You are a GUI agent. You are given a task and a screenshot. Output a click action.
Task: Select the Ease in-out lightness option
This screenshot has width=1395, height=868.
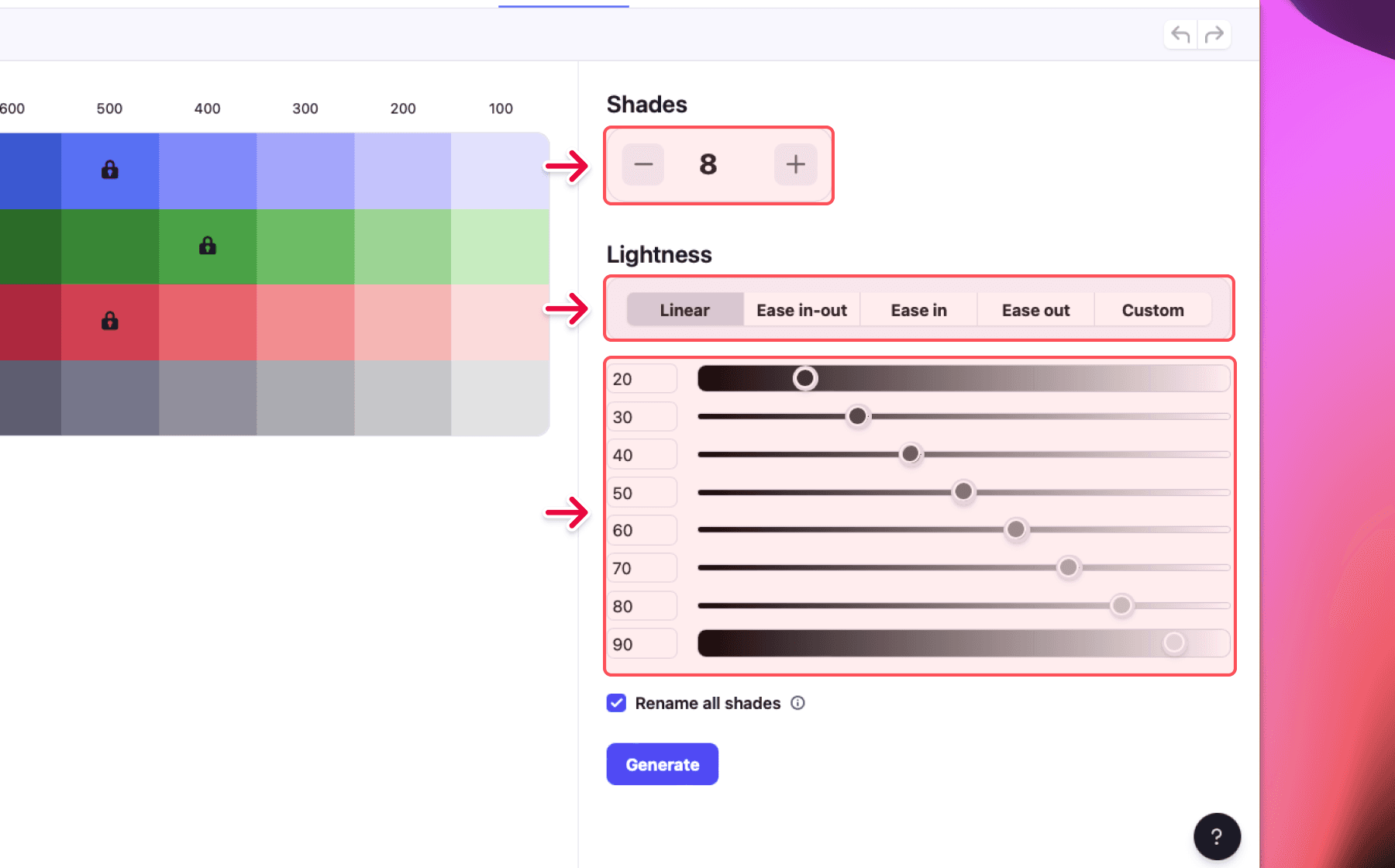click(x=801, y=310)
